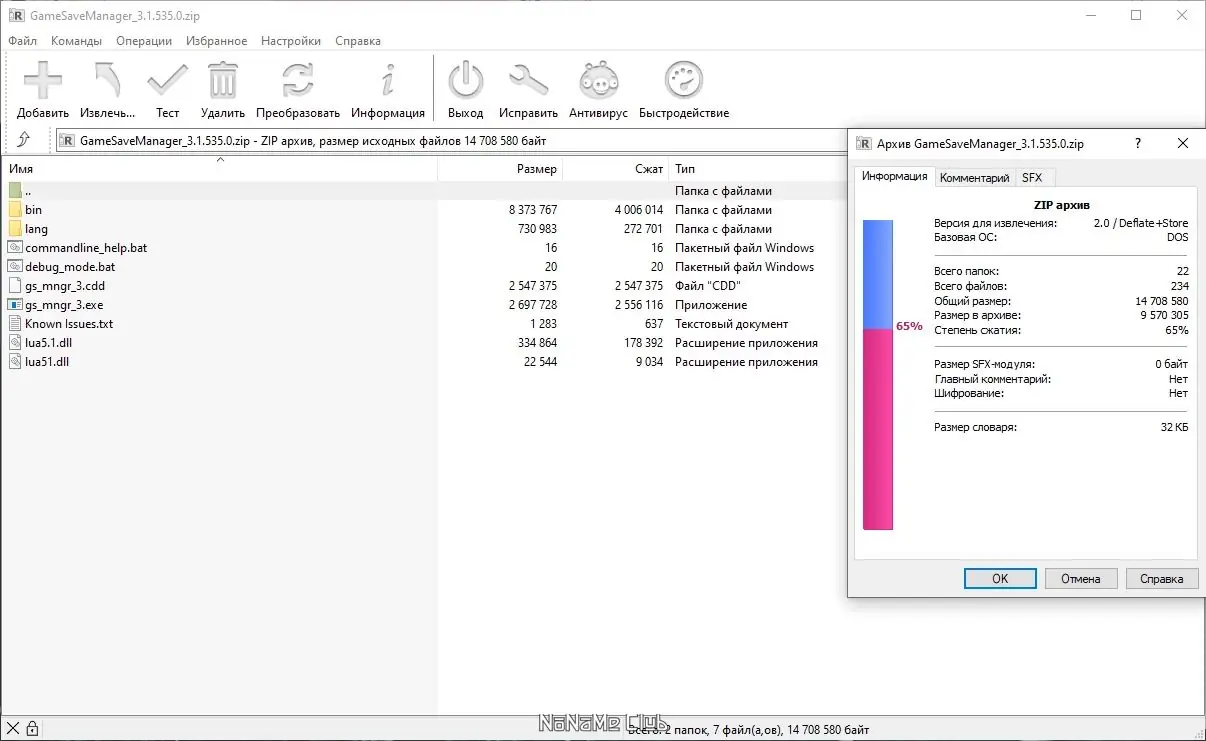Select gs_mngr_3.exe in the file list

pyautogui.click(x=63, y=304)
